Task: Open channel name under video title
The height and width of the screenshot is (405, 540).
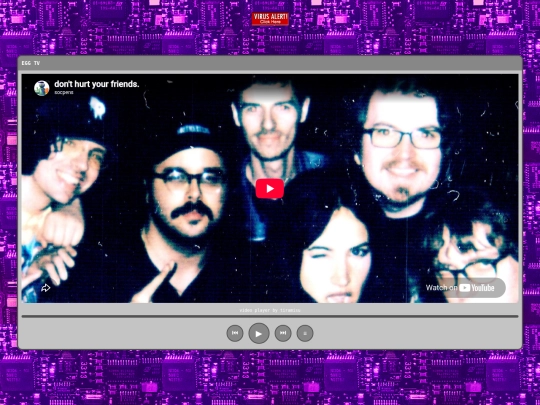Action: (x=64, y=92)
